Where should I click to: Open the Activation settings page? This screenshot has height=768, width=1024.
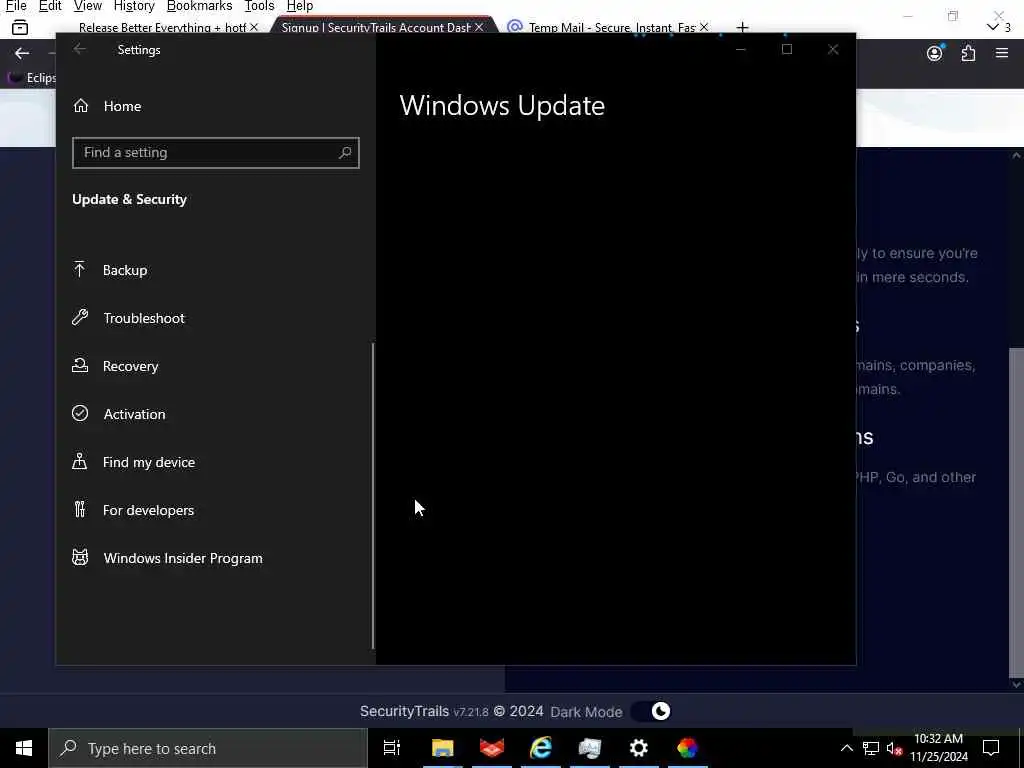pos(134,414)
